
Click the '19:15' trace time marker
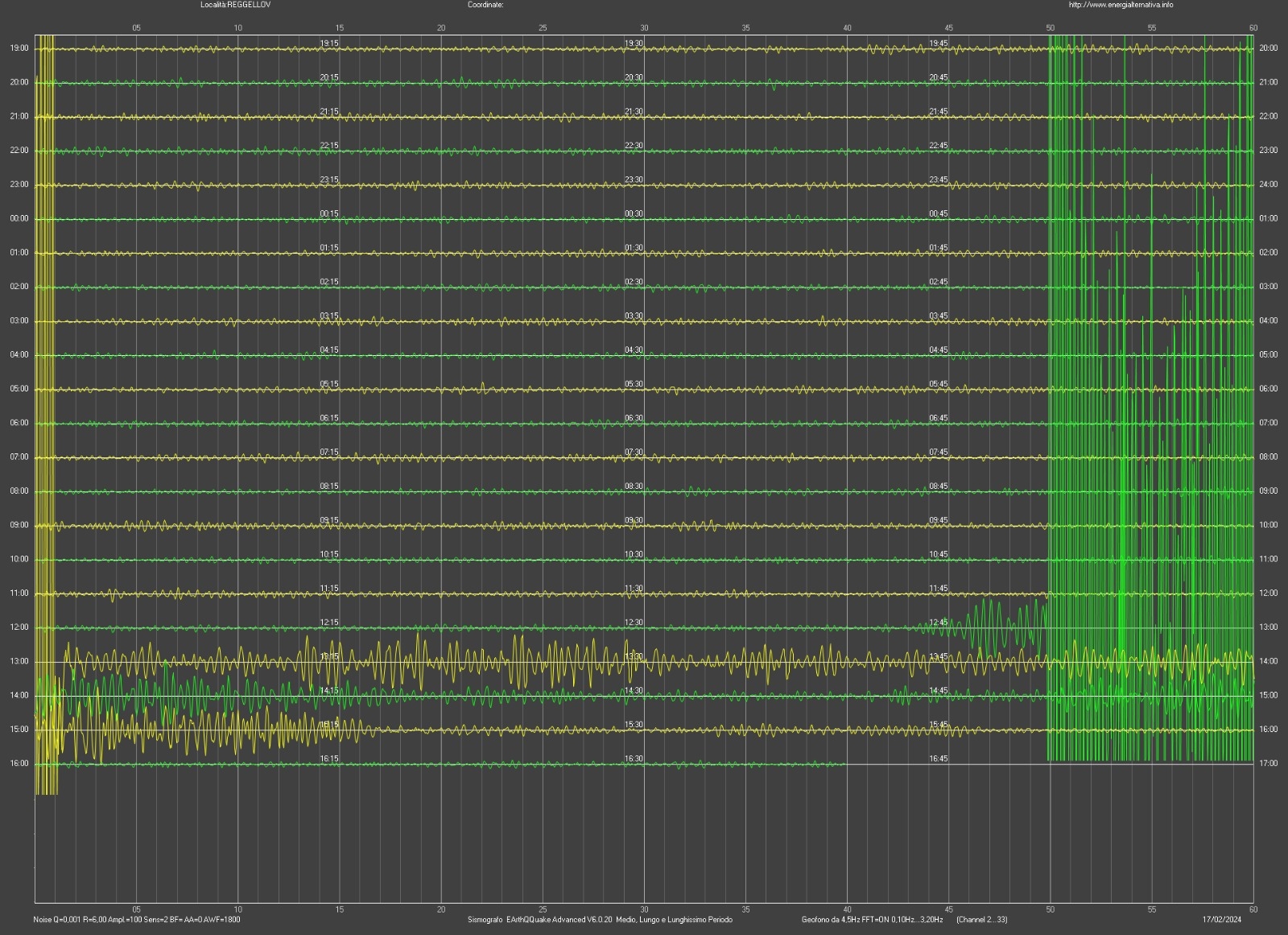(329, 43)
